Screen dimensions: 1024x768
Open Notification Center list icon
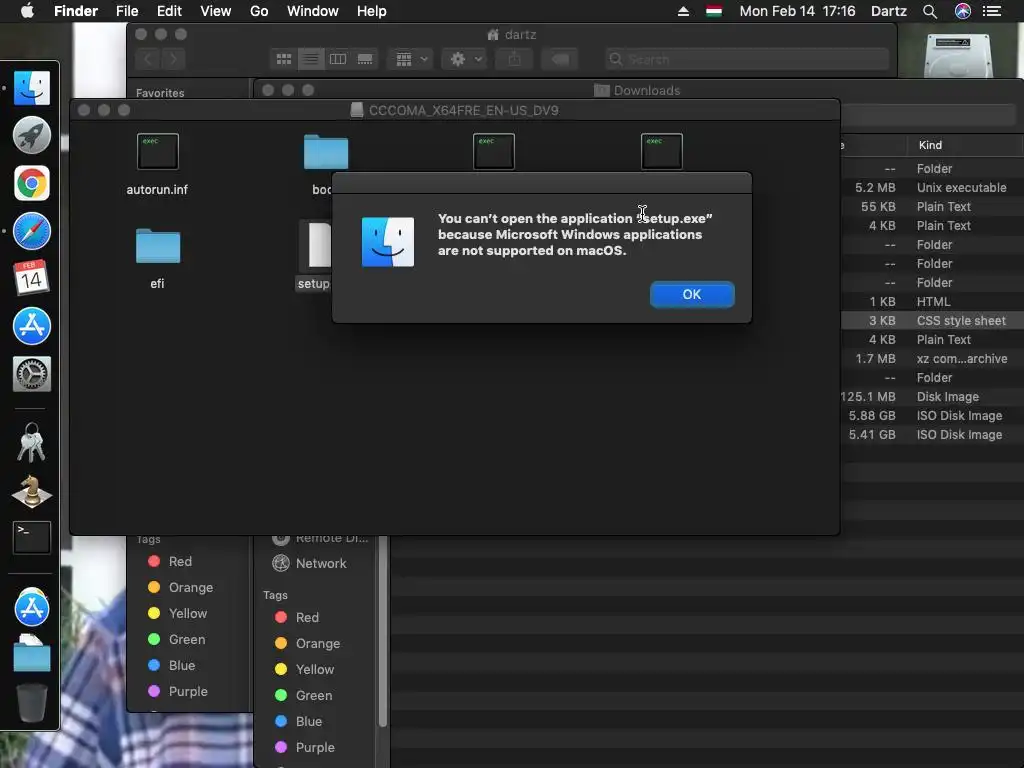pos(992,11)
